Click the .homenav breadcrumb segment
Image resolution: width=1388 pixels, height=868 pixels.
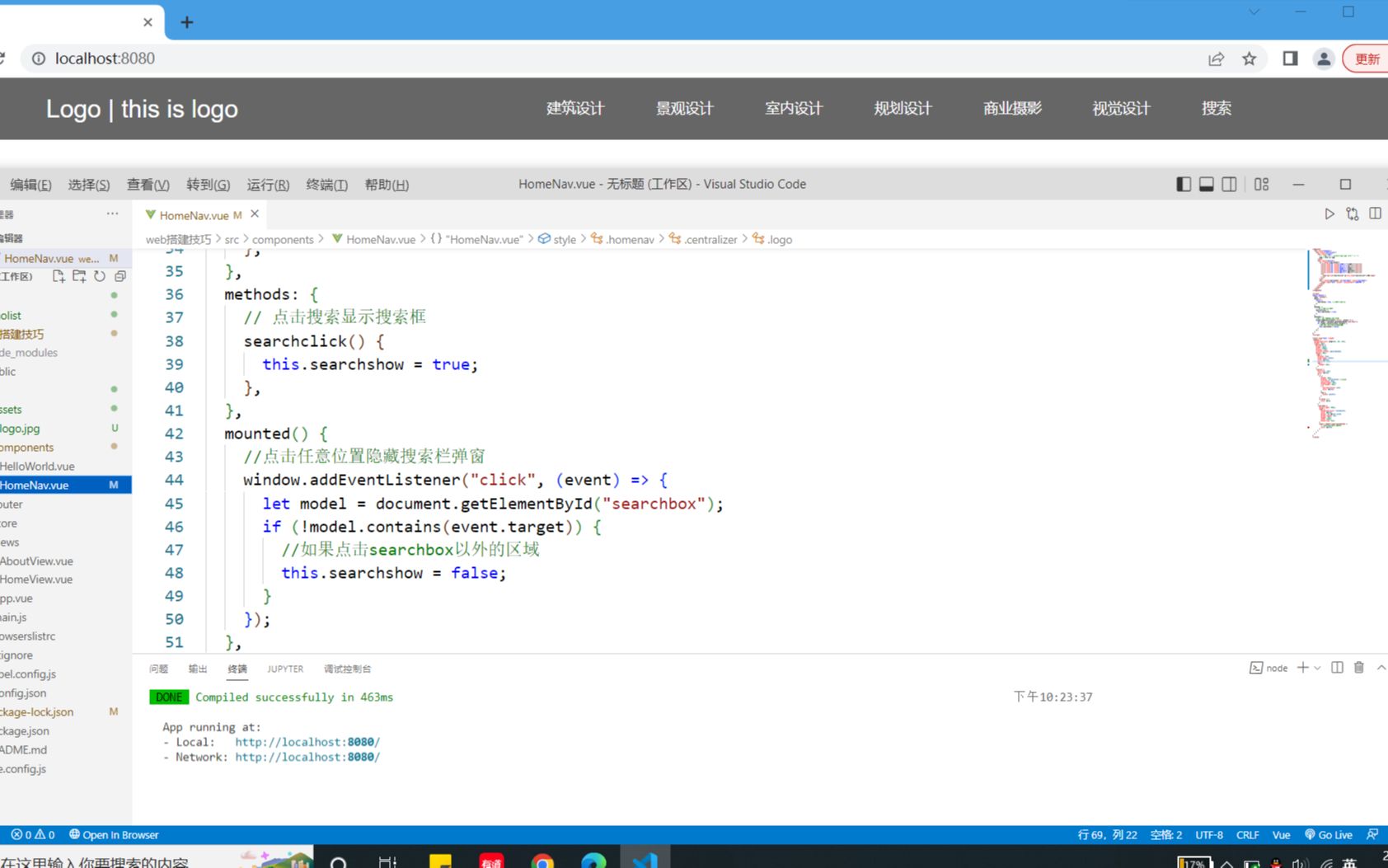click(x=623, y=240)
